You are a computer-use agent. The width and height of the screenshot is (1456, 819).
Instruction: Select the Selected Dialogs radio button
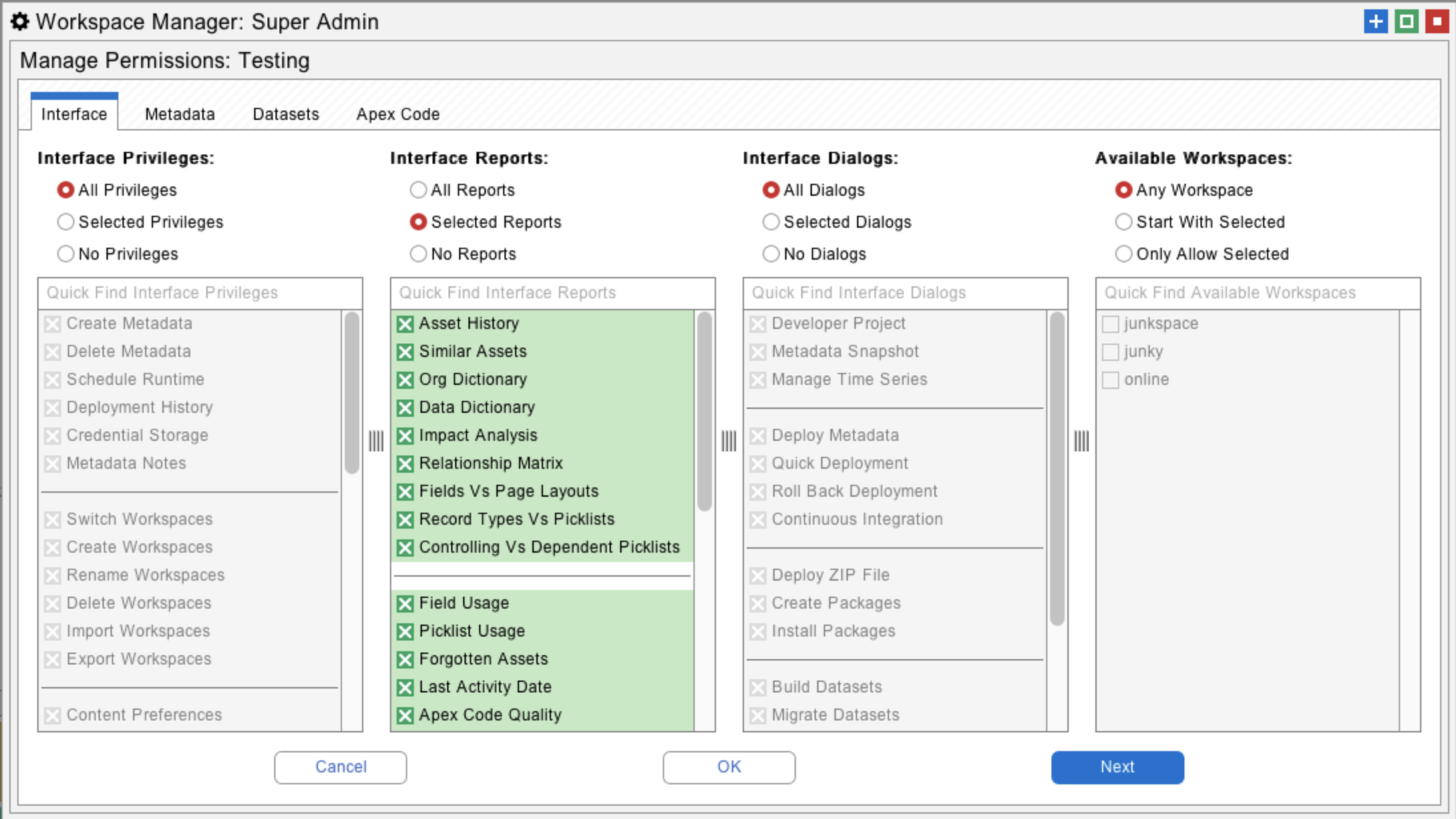771,222
